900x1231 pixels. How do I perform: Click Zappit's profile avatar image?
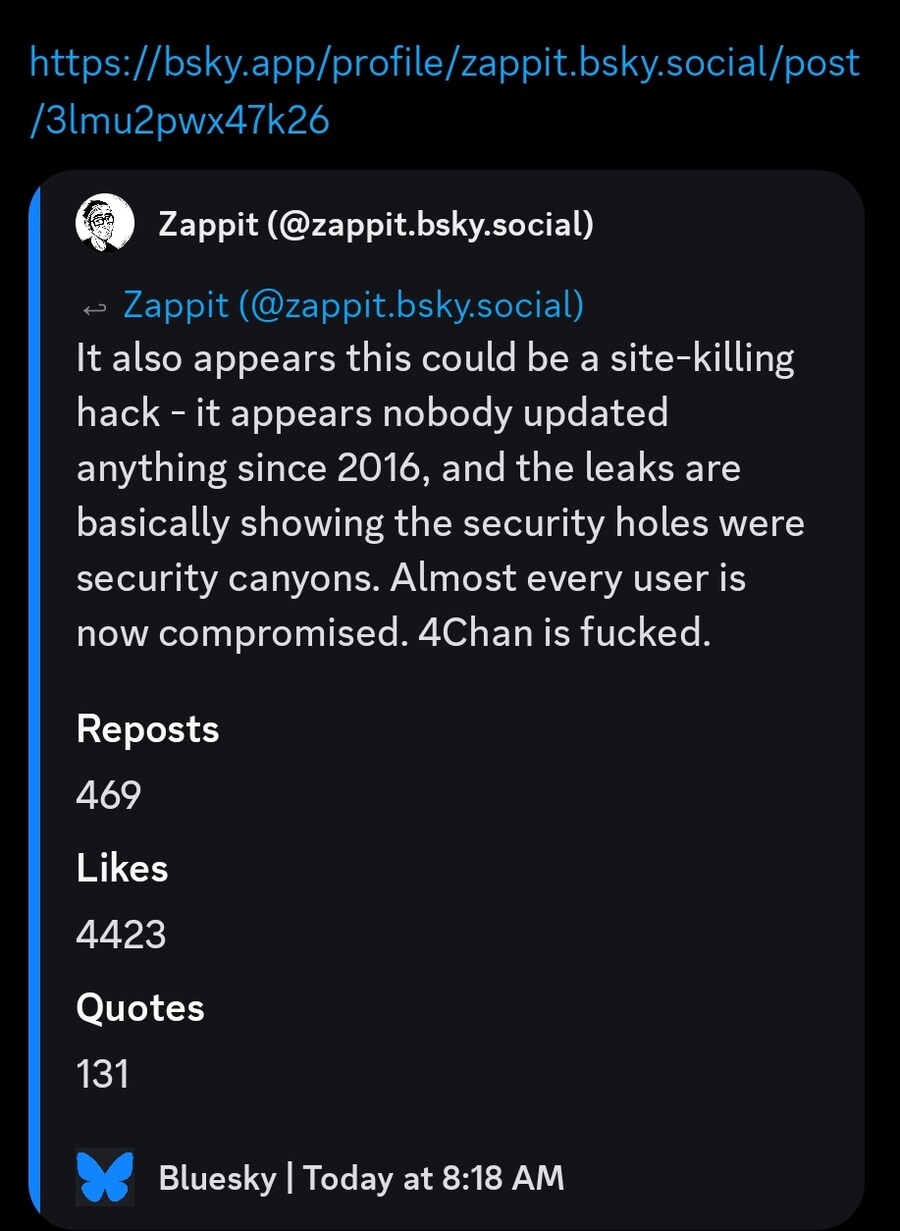coord(105,223)
